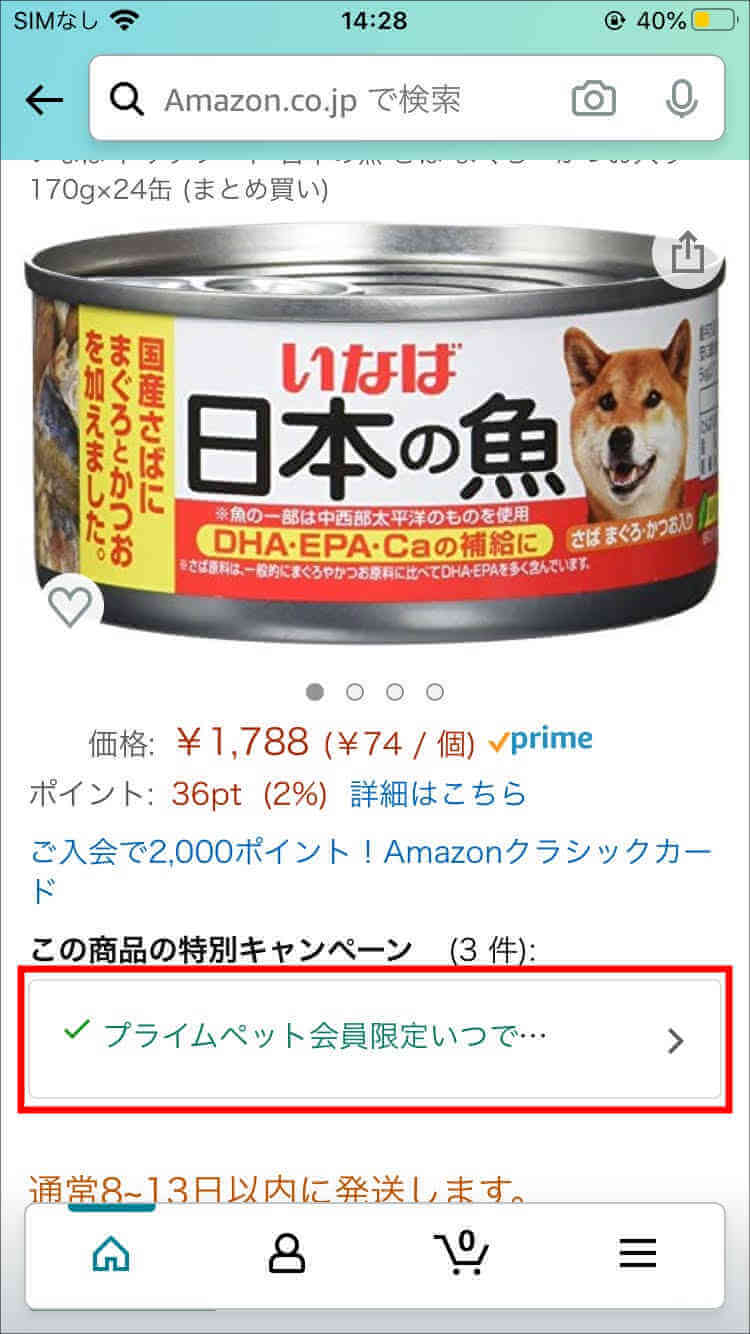Select the fourth image carousel dot

[x=435, y=691]
